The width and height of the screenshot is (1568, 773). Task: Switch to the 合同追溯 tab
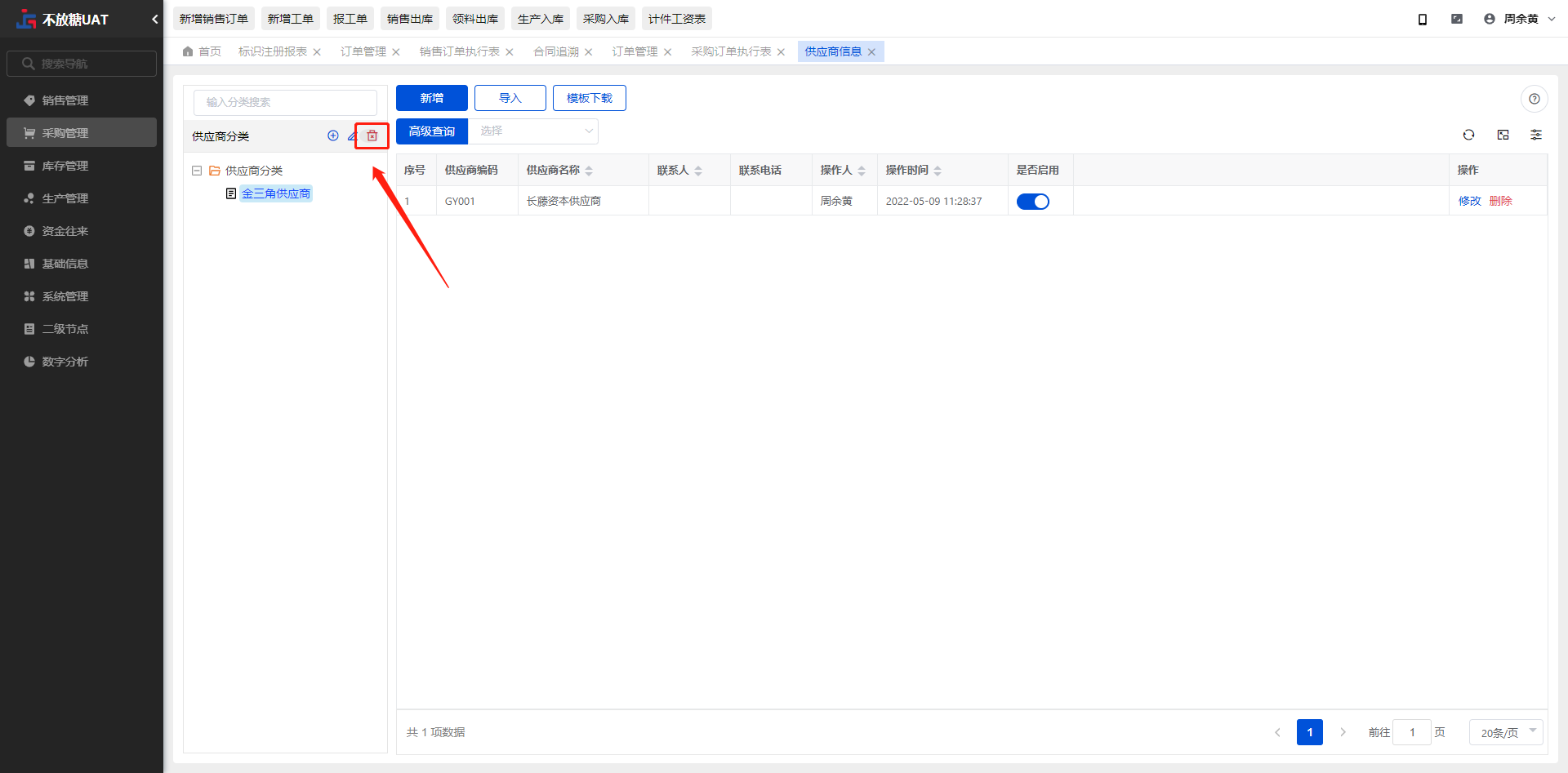556,51
